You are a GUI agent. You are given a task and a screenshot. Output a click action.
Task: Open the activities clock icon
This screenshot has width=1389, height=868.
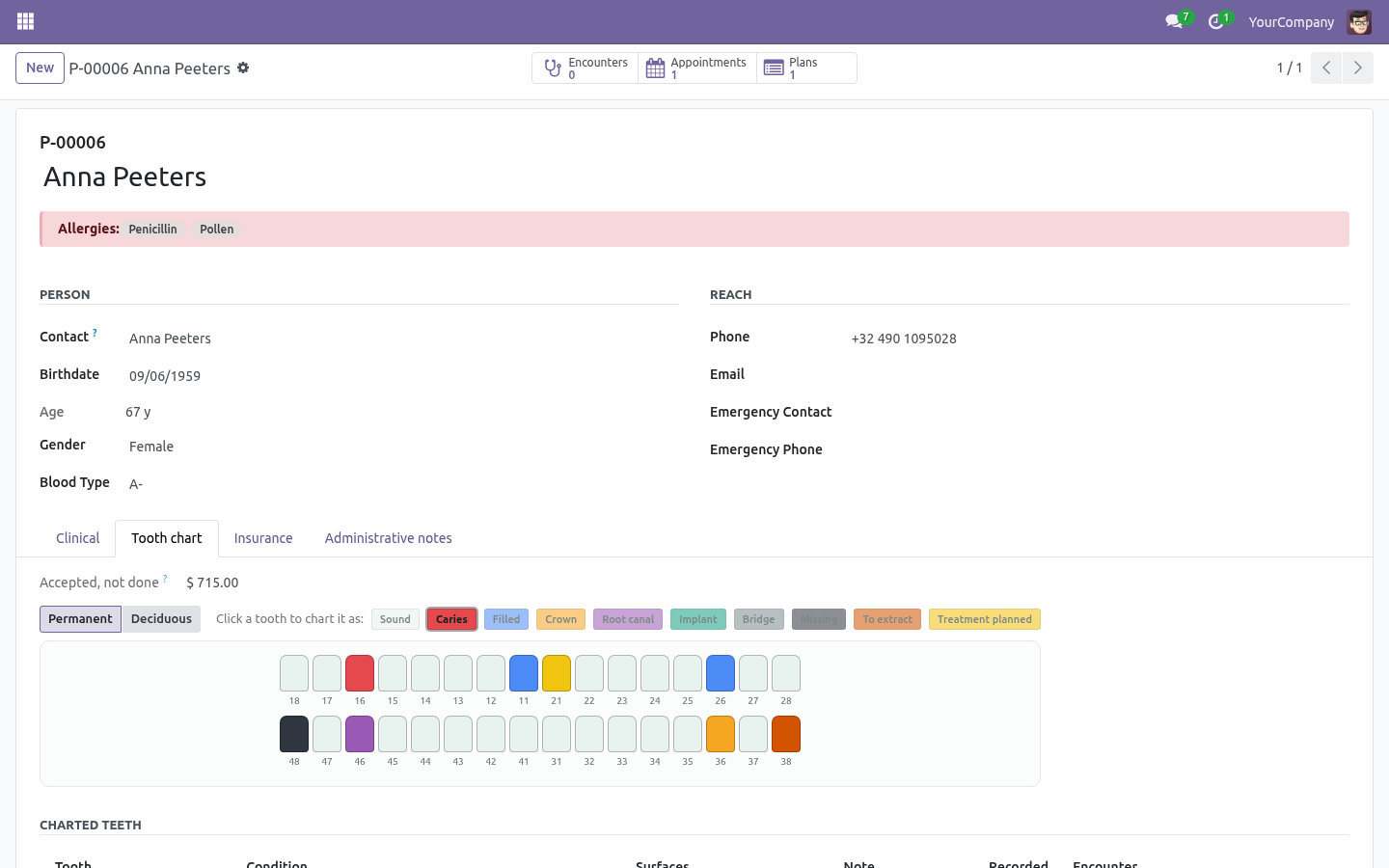coord(1215,21)
